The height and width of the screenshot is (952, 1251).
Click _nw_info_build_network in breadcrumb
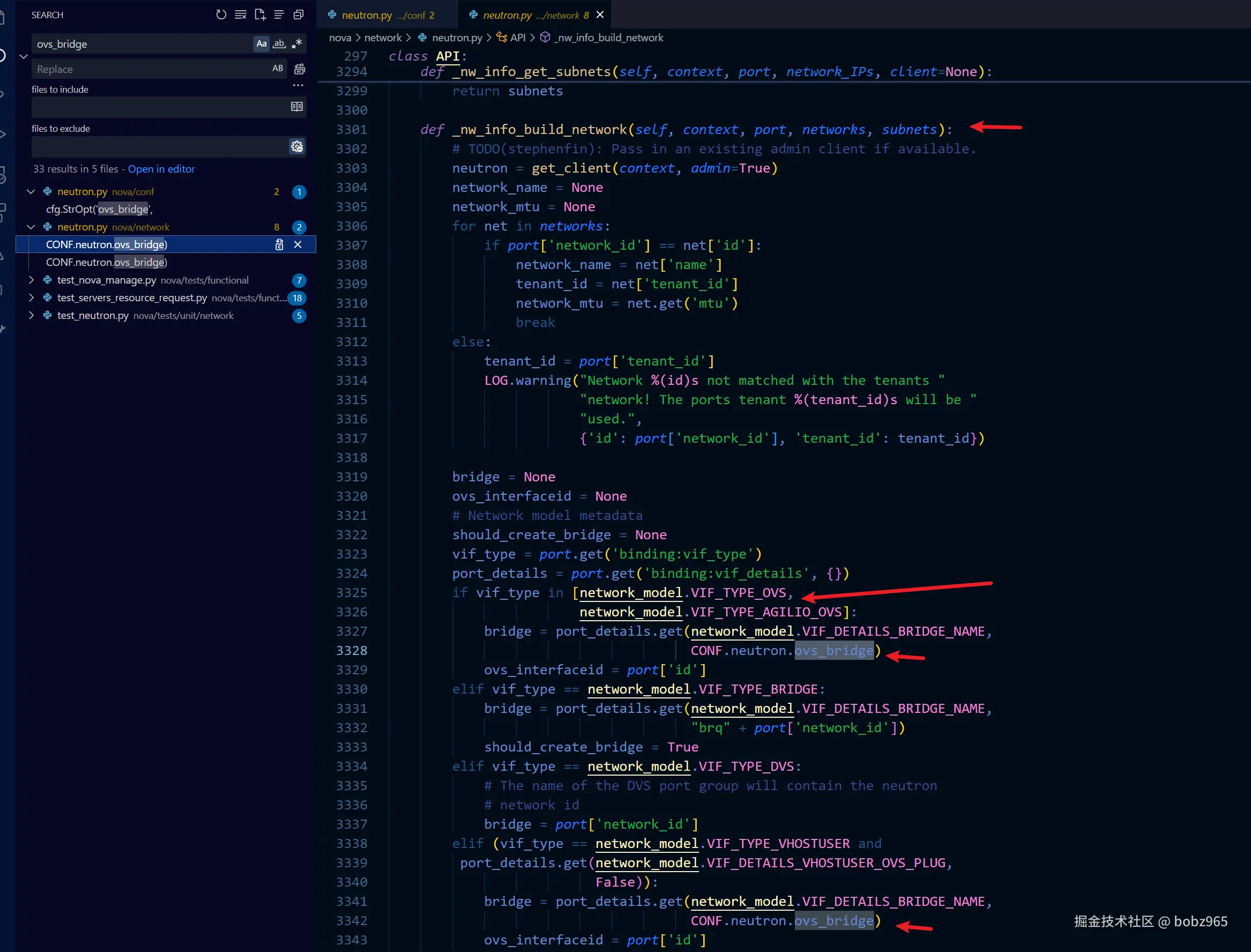608,38
